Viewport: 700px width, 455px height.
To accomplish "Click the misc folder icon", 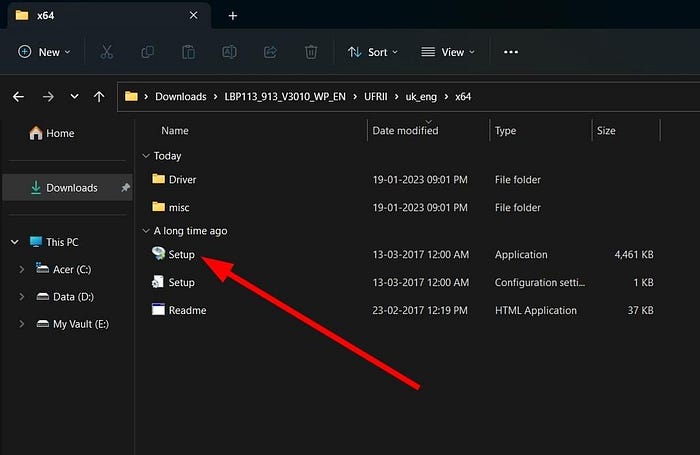I will pos(158,207).
